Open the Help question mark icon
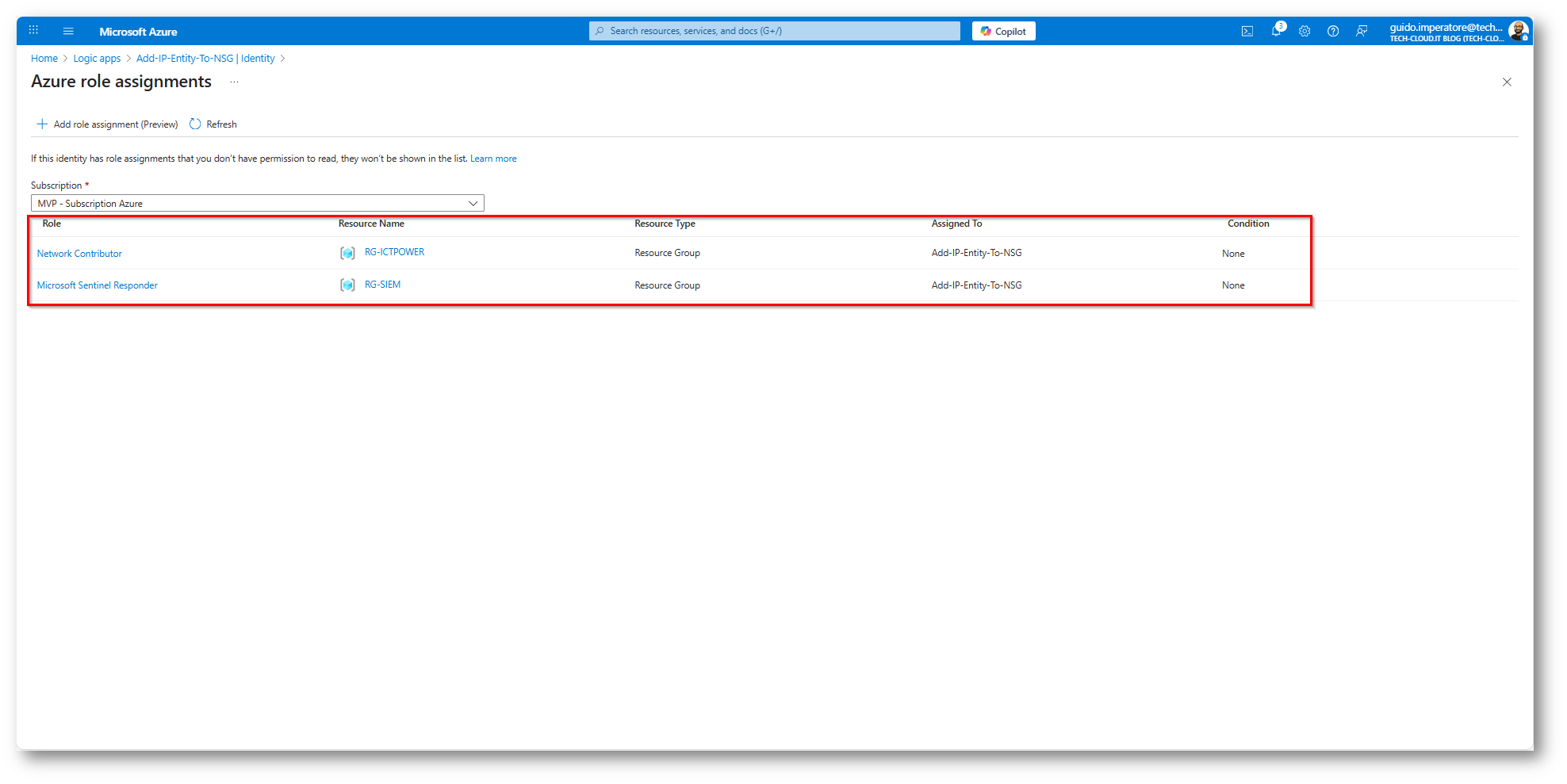Viewport: 1567px width, 784px height. pyautogui.click(x=1333, y=31)
